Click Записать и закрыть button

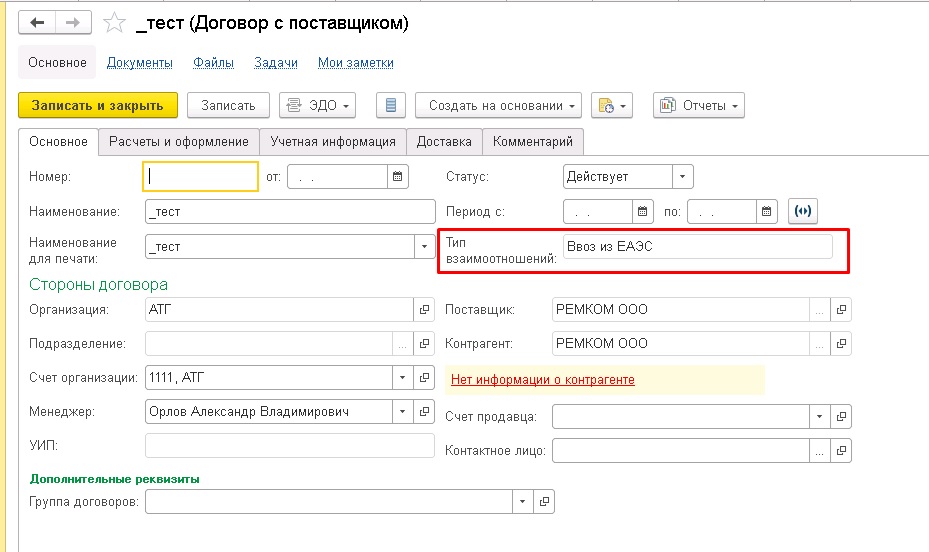98,105
